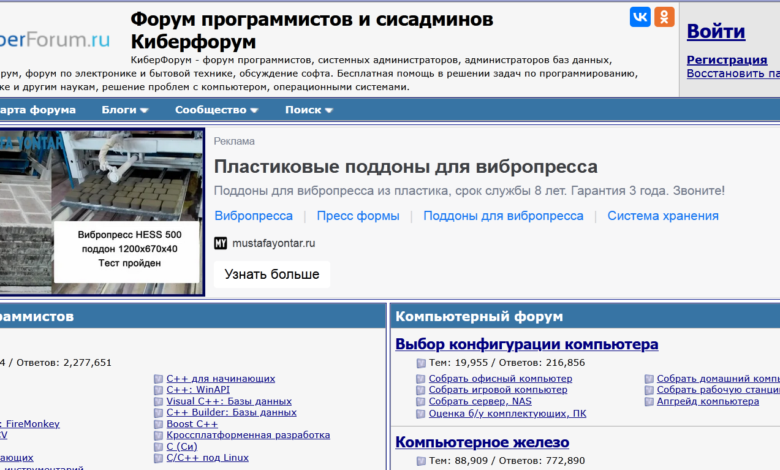The height and width of the screenshot is (470, 780).
Task: Open the Boost C++ subforum
Action: (x=192, y=424)
